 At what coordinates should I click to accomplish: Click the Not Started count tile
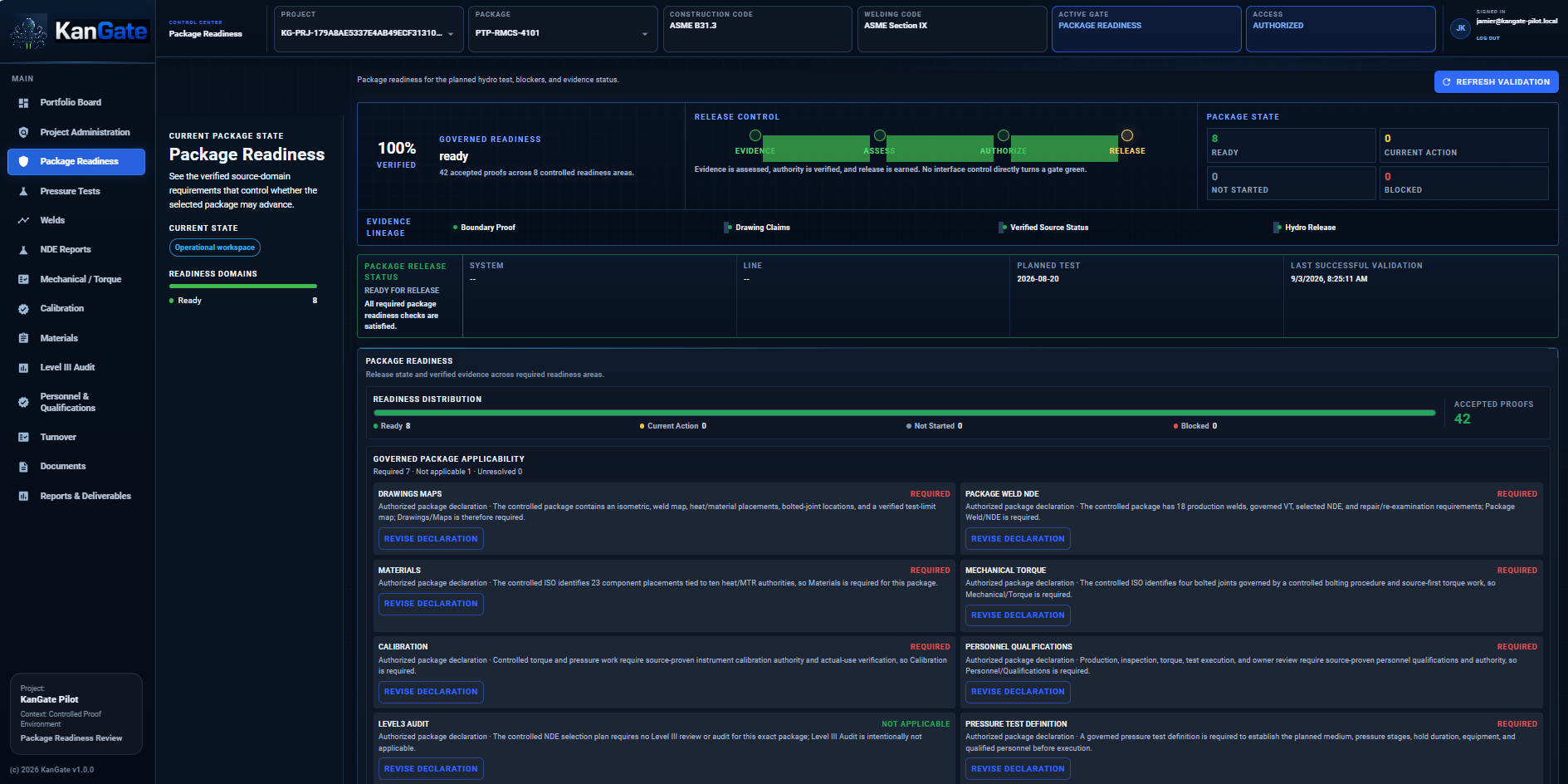pos(1291,183)
